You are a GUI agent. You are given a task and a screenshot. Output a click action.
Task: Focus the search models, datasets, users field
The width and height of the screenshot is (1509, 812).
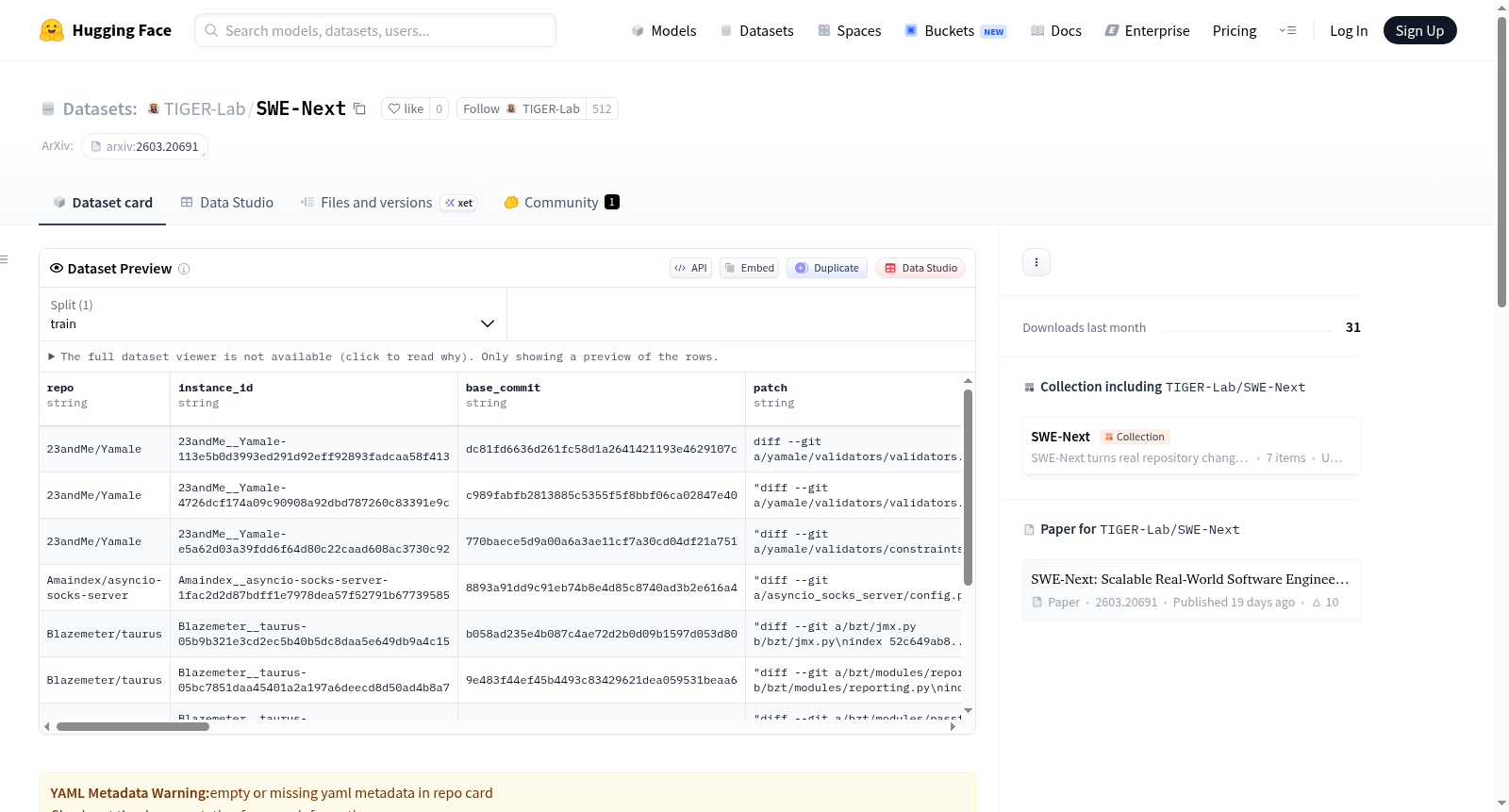click(x=375, y=30)
